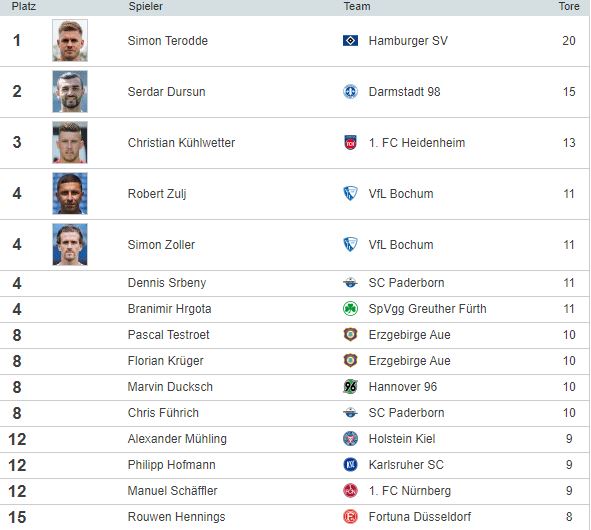Open Simon Terodde's player photo
The image size is (591, 530).
tap(70, 40)
